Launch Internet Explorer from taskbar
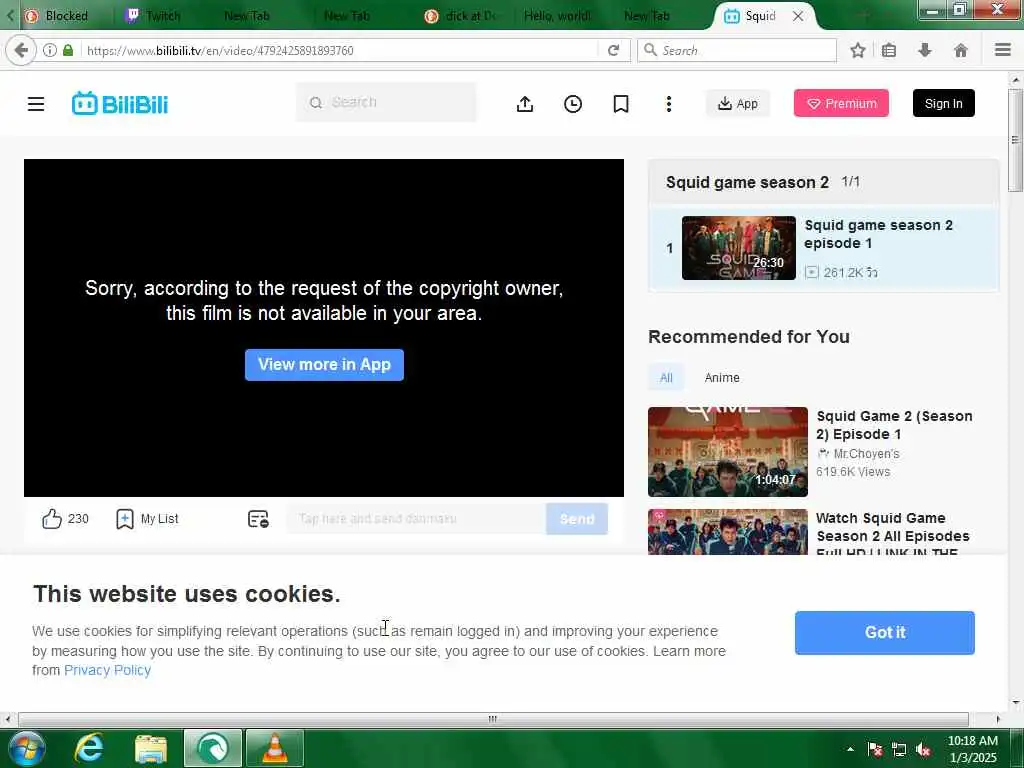Screen dimensions: 1024x768 pos(89,748)
